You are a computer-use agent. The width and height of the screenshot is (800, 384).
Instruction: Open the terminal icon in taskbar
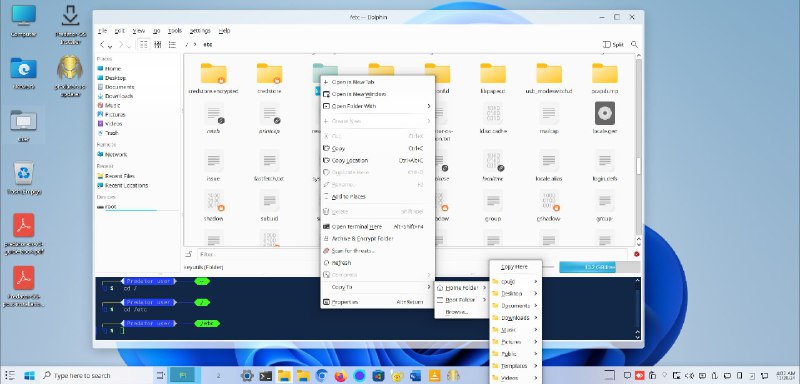click(265, 376)
